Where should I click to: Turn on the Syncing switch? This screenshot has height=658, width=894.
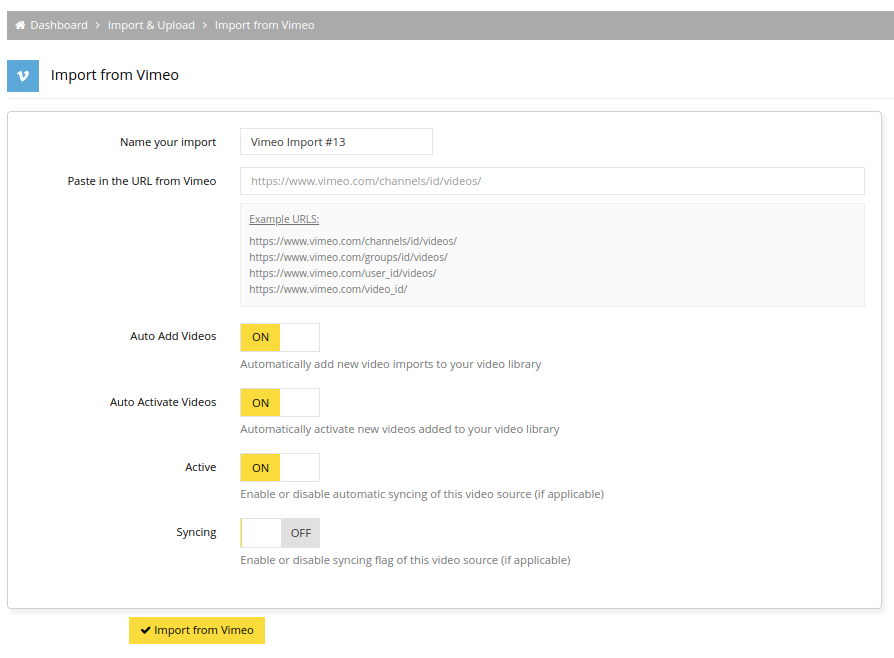click(x=280, y=533)
